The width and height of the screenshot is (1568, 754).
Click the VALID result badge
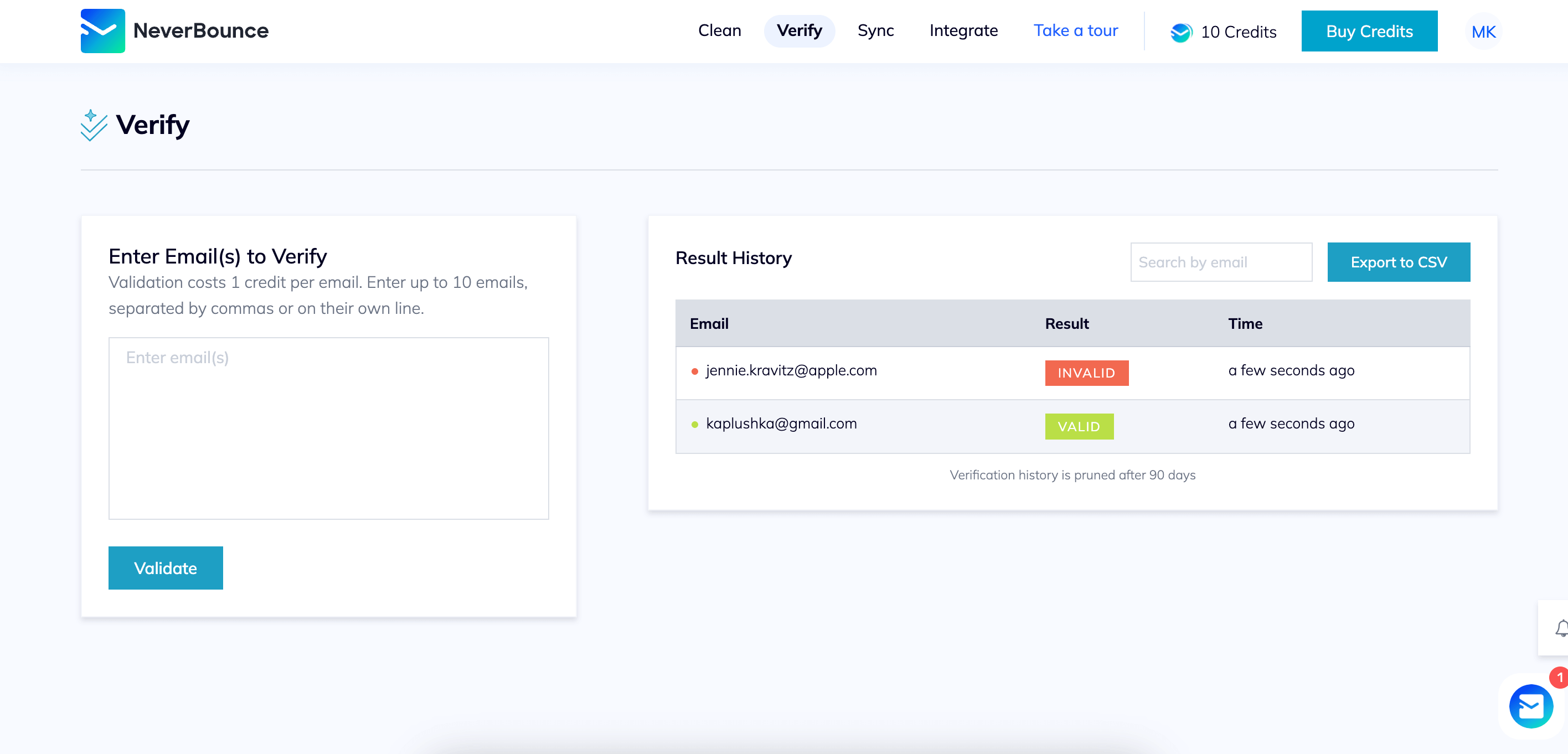click(1079, 427)
